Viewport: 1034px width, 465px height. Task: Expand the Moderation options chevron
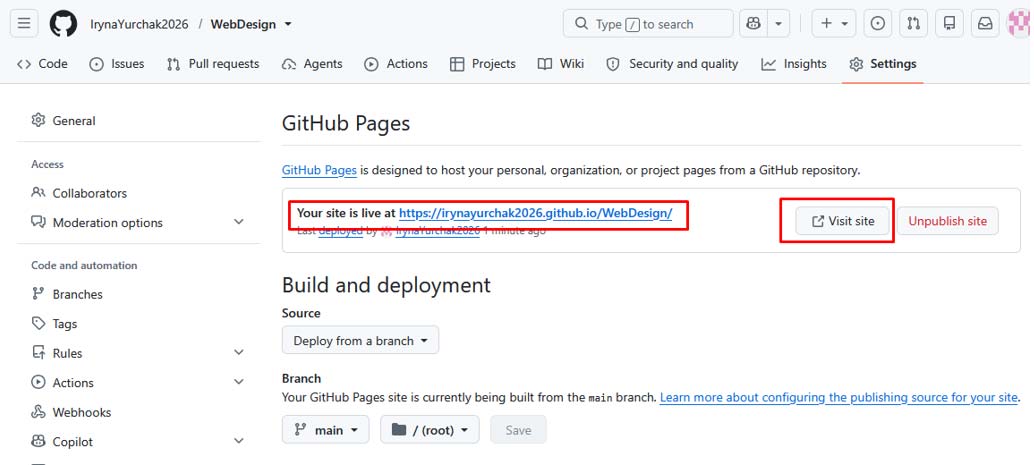(239, 222)
